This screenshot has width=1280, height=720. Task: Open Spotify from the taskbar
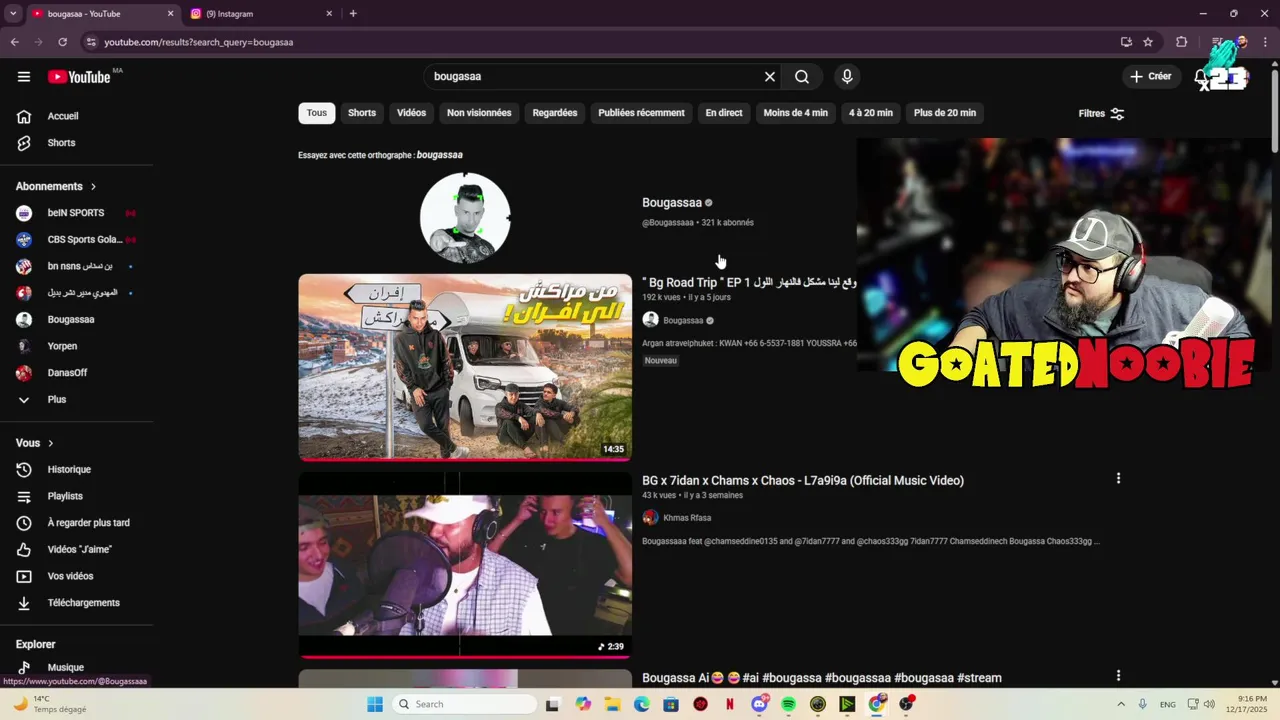788,704
